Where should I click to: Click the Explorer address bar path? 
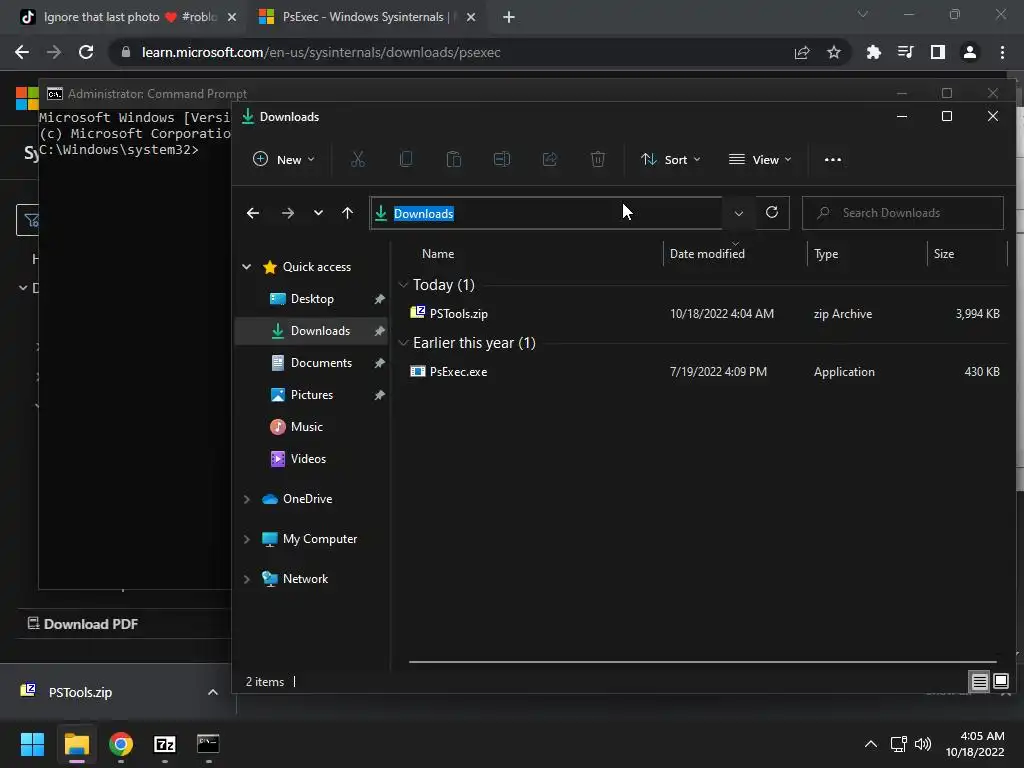pos(546,213)
